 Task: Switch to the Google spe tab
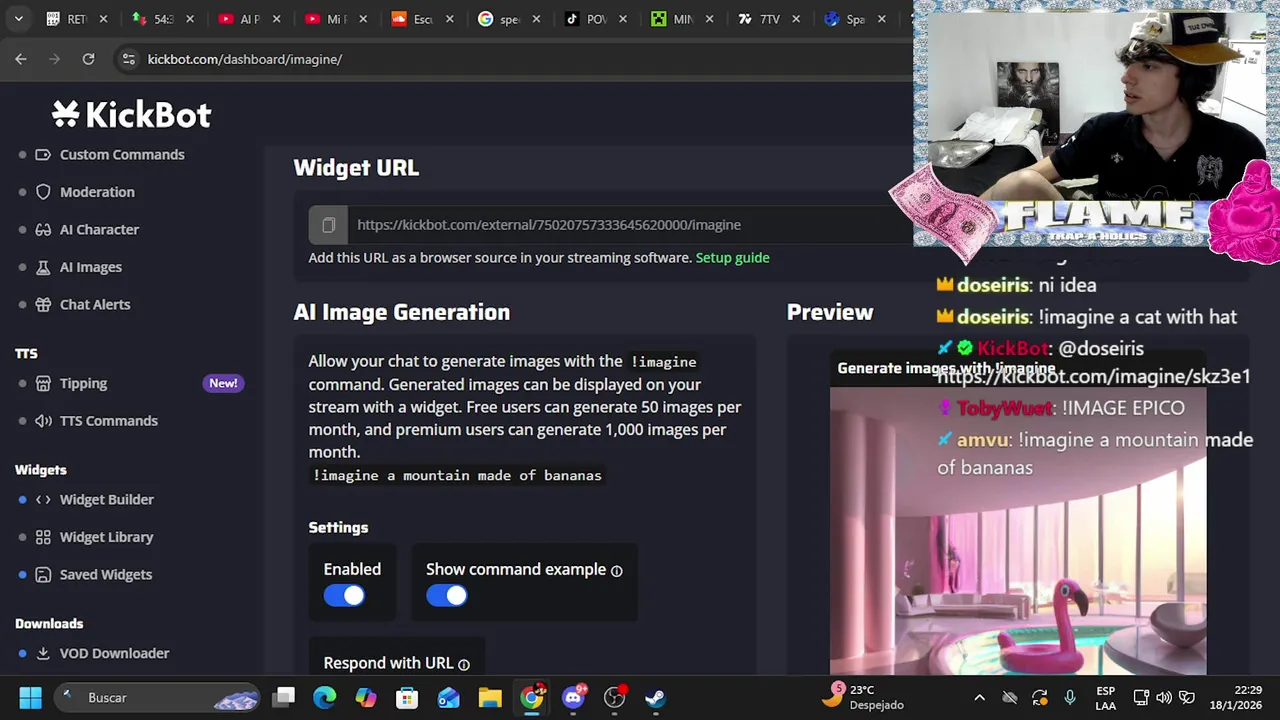510,19
